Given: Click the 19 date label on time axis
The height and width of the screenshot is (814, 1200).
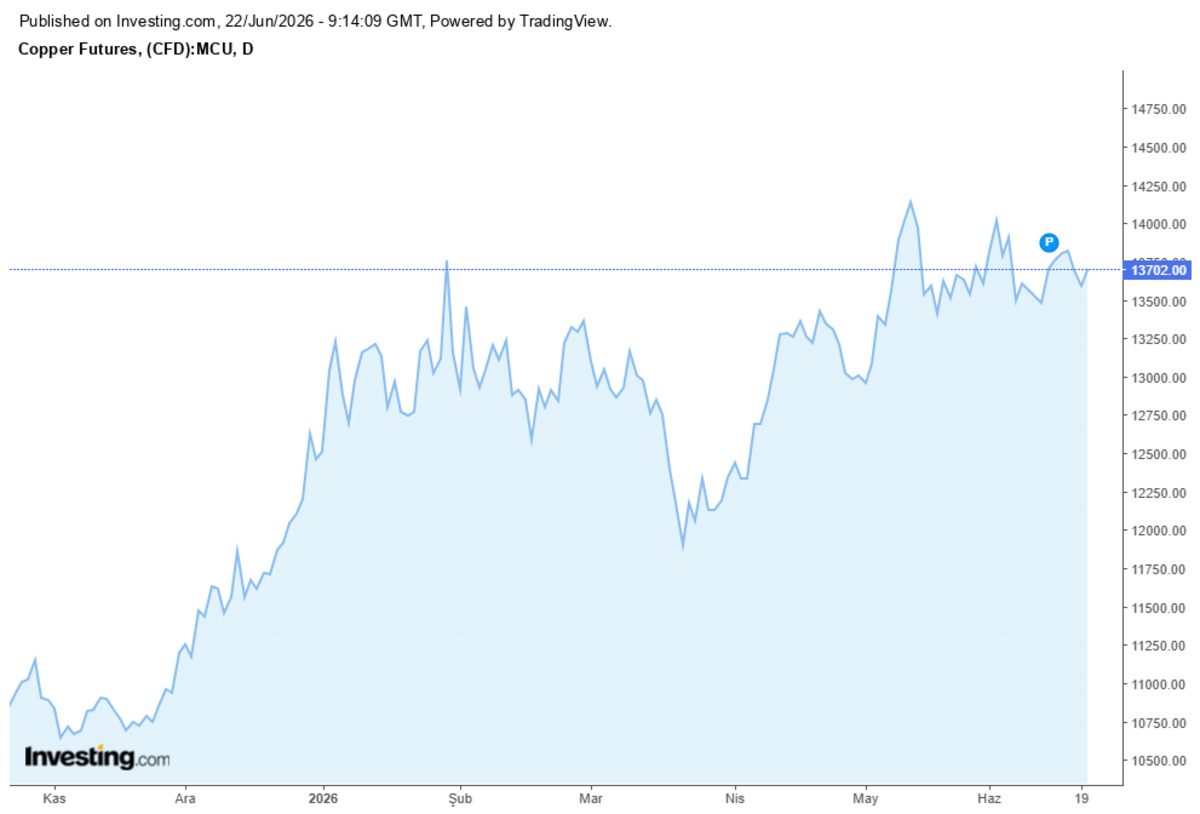Looking at the screenshot, I should pos(1082,799).
